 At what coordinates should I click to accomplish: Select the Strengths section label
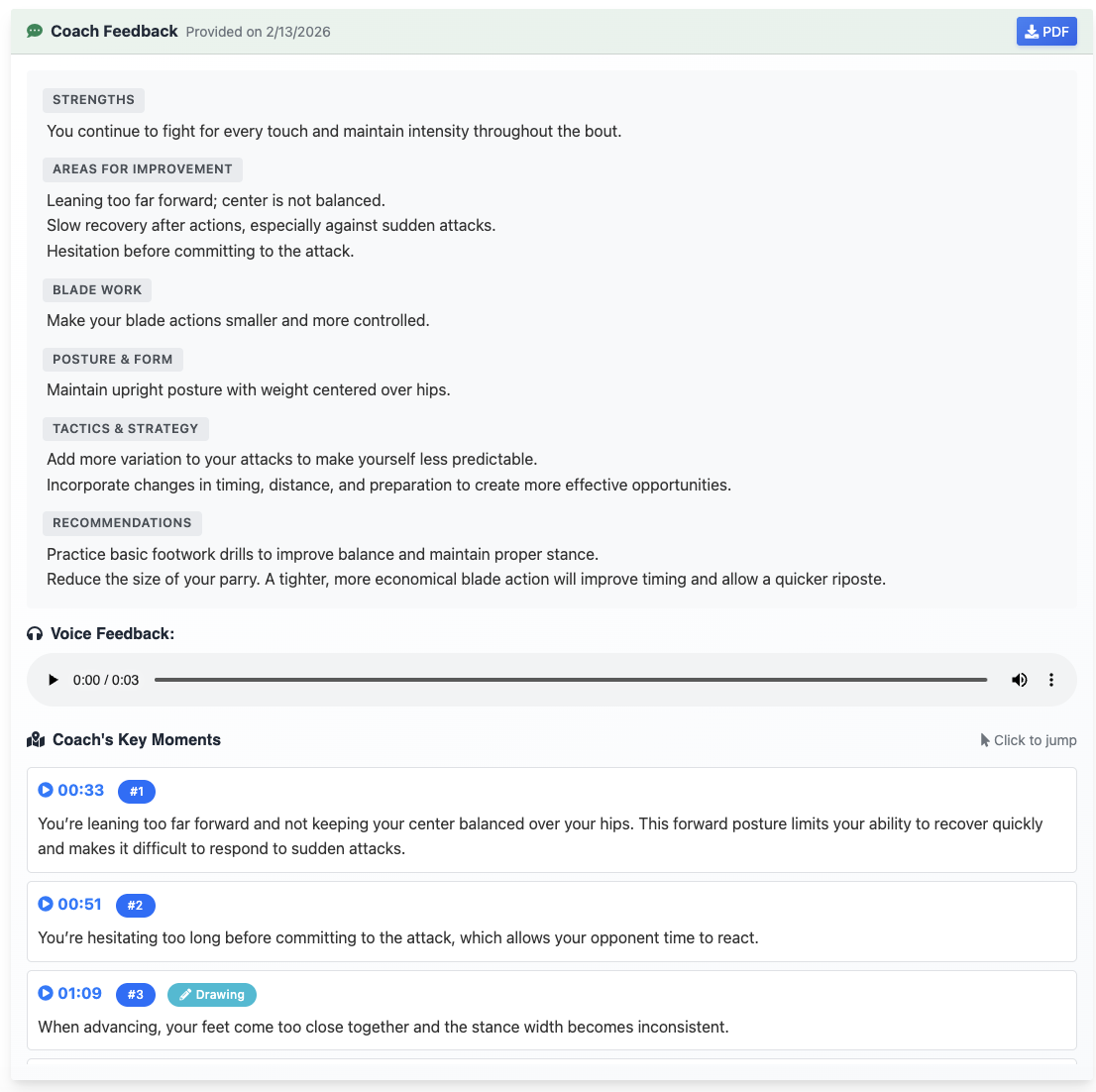point(93,100)
